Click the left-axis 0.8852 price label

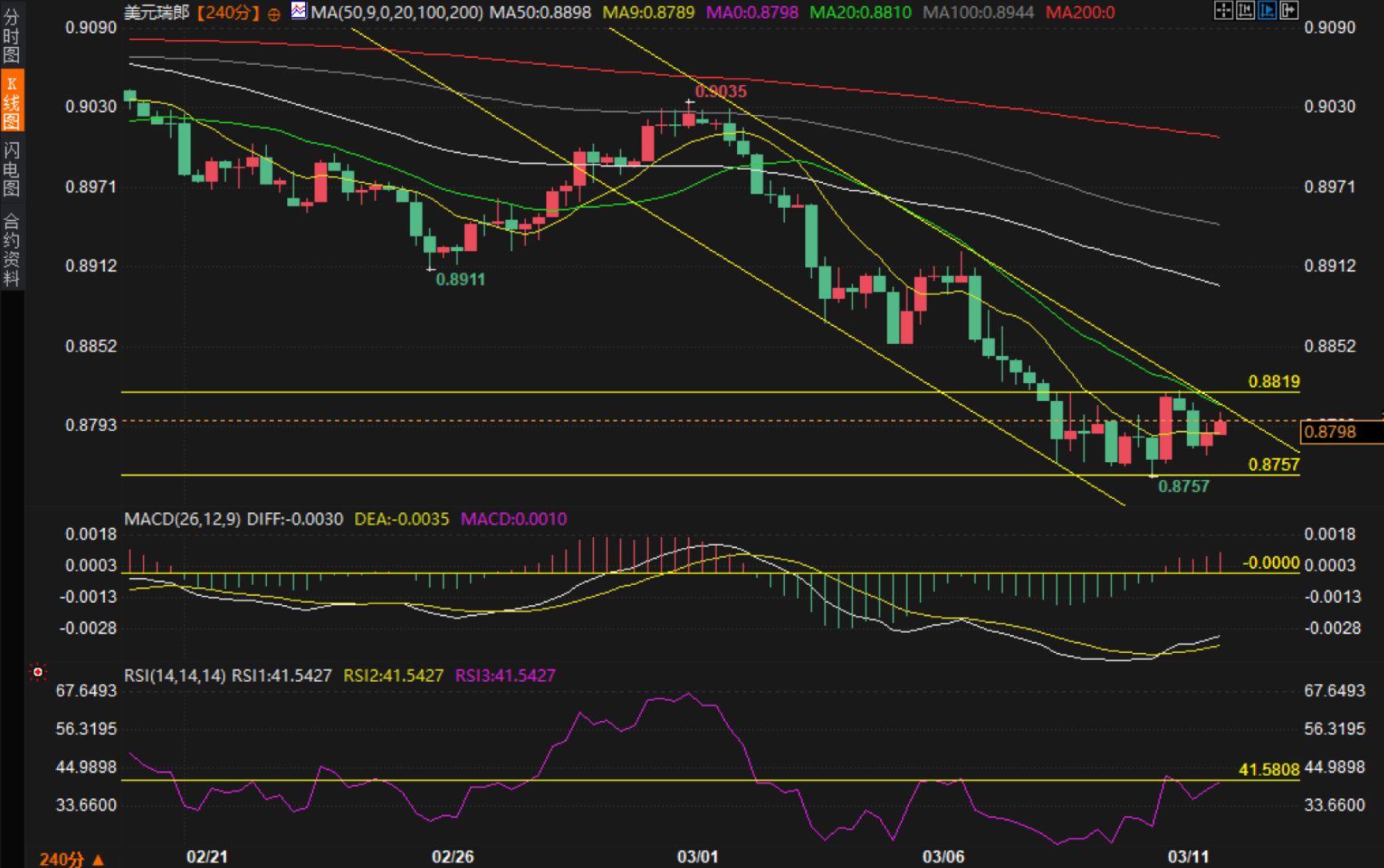point(91,346)
